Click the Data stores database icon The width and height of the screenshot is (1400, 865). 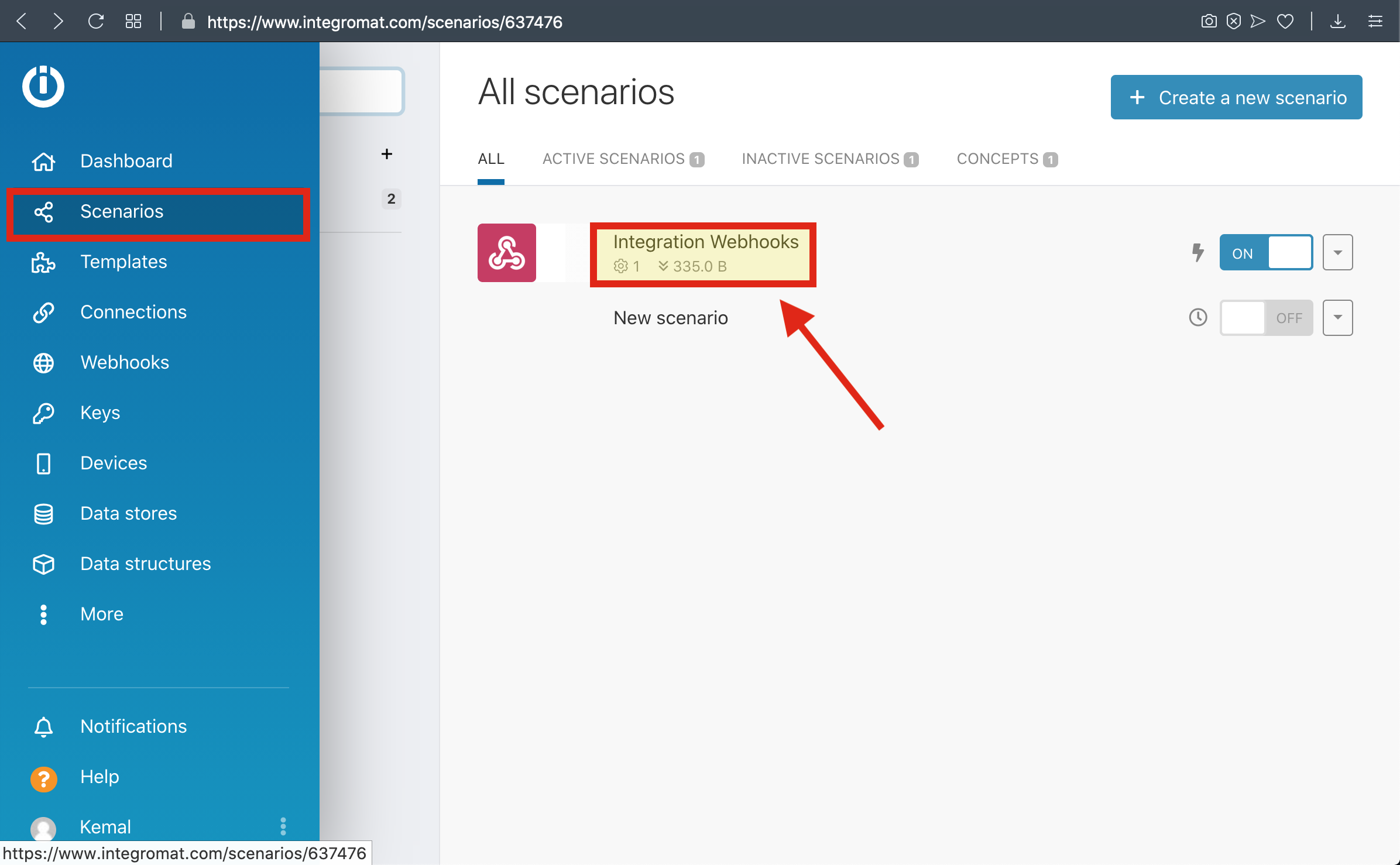(43, 514)
